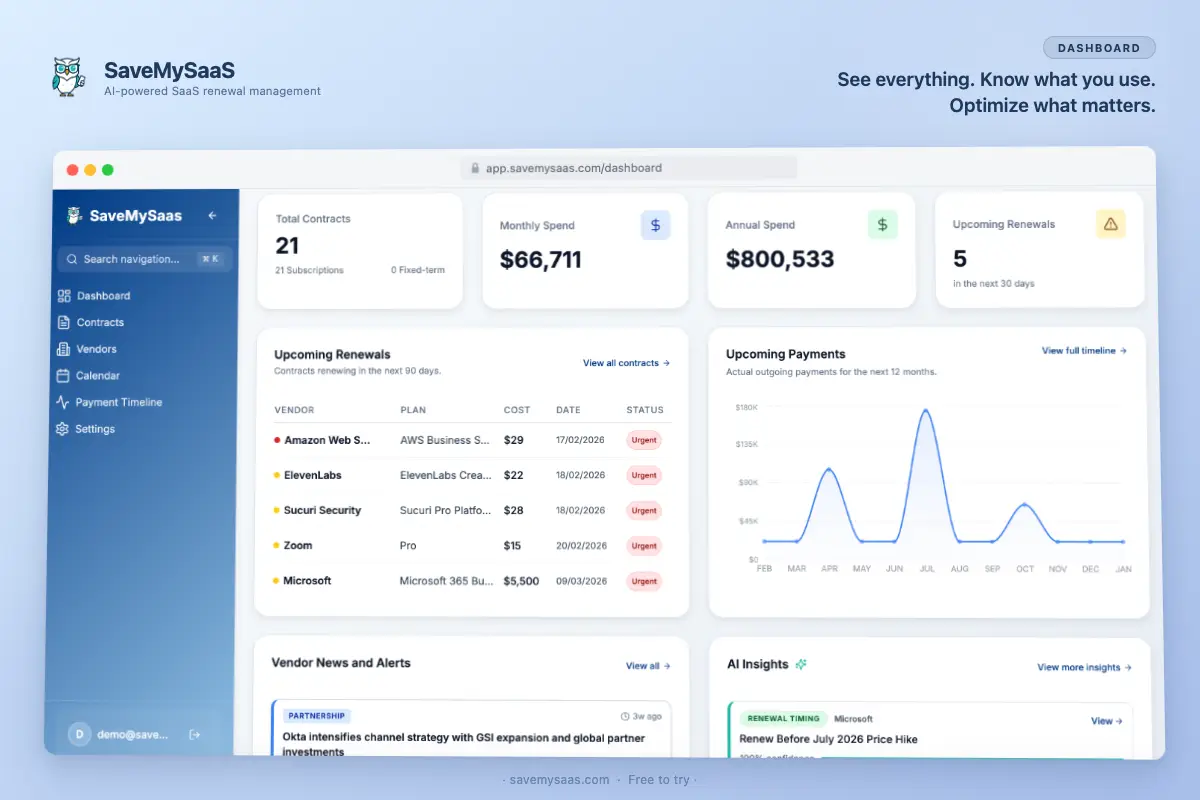
Task: Click the DASHBOARD badge at the banner's top right
Action: (1099, 48)
